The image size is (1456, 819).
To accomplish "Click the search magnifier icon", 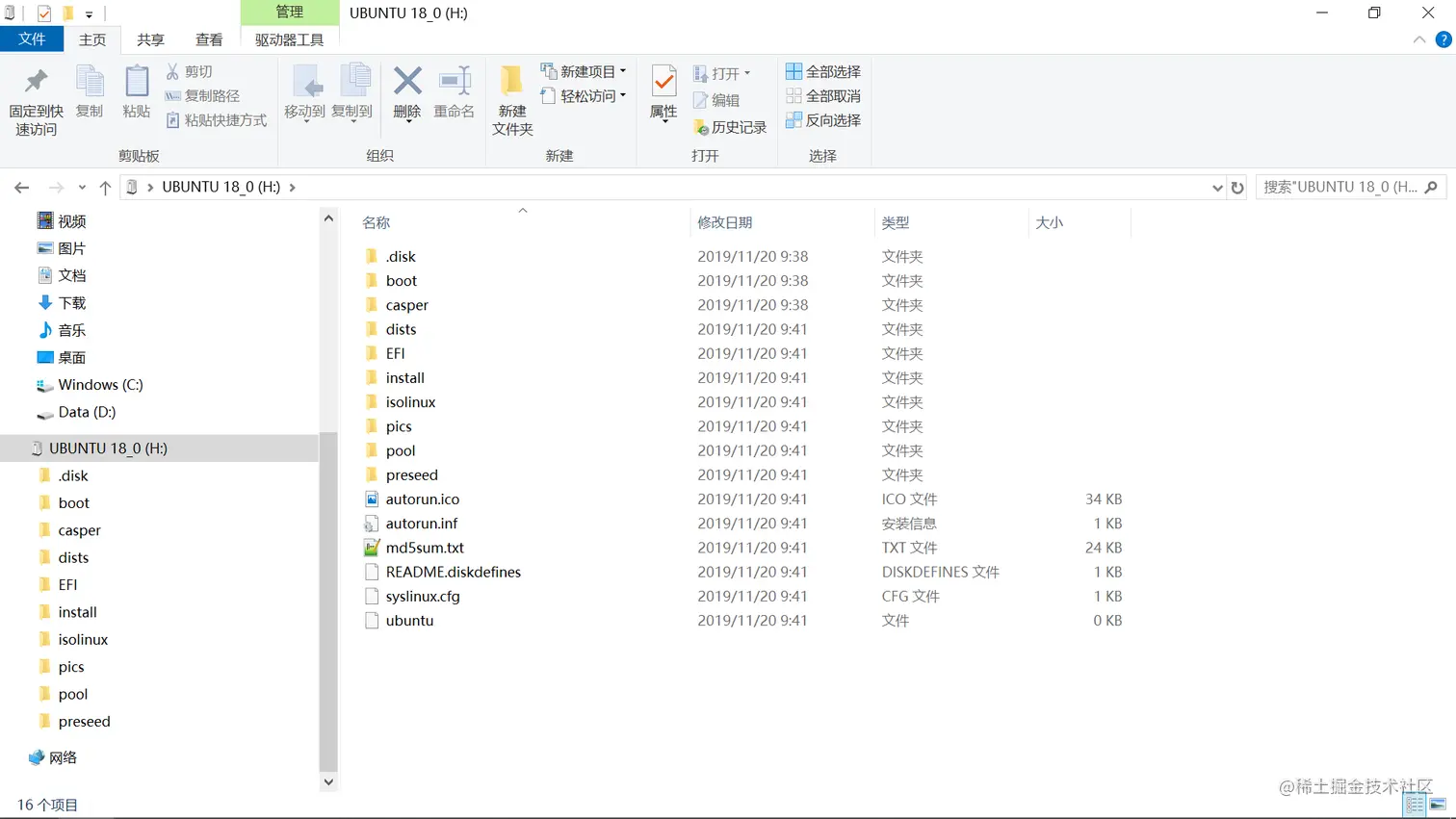I will pos(1431,188).
